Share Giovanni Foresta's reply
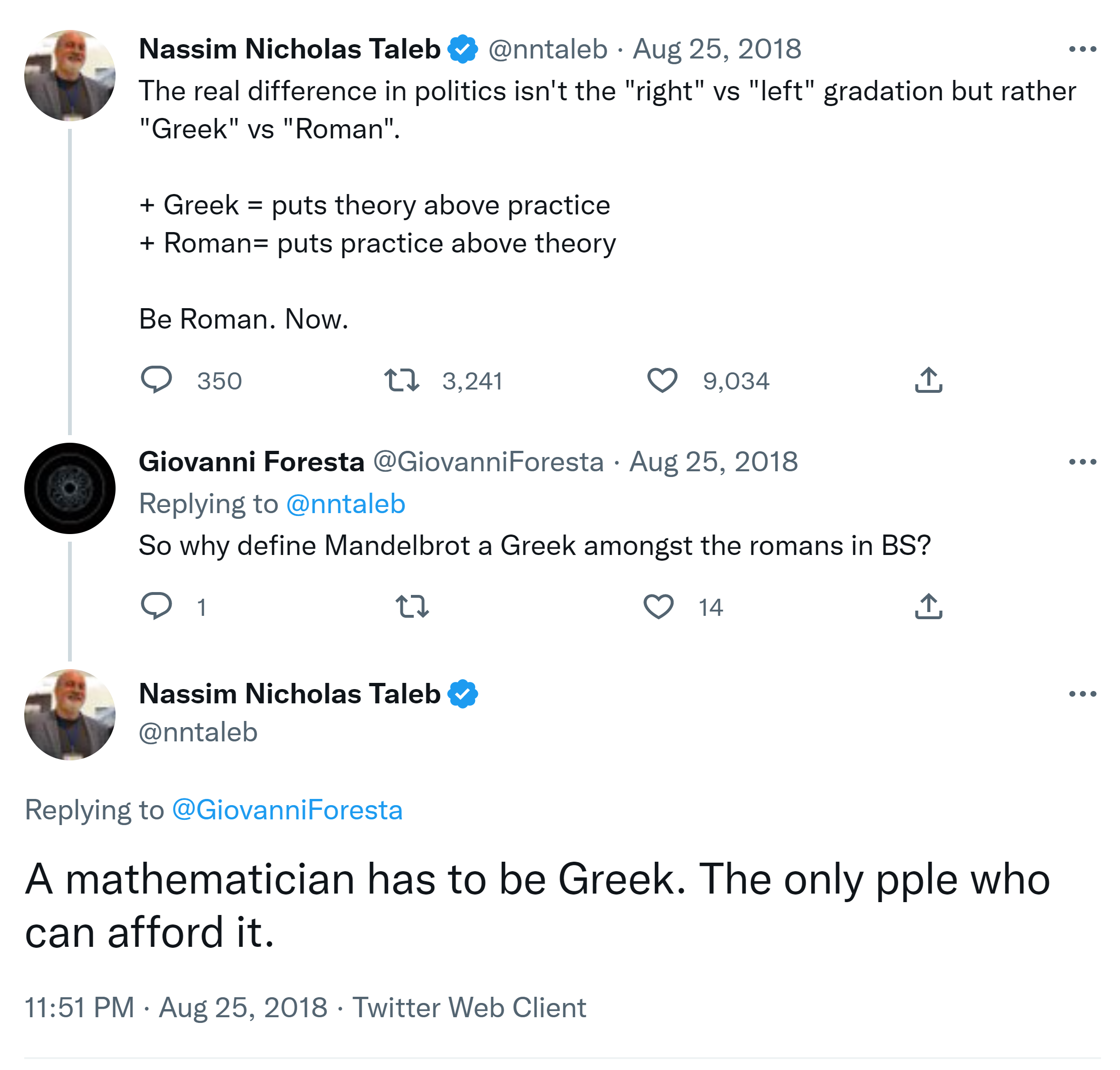Screen dimensions: 1120x1070 [928, 606]
